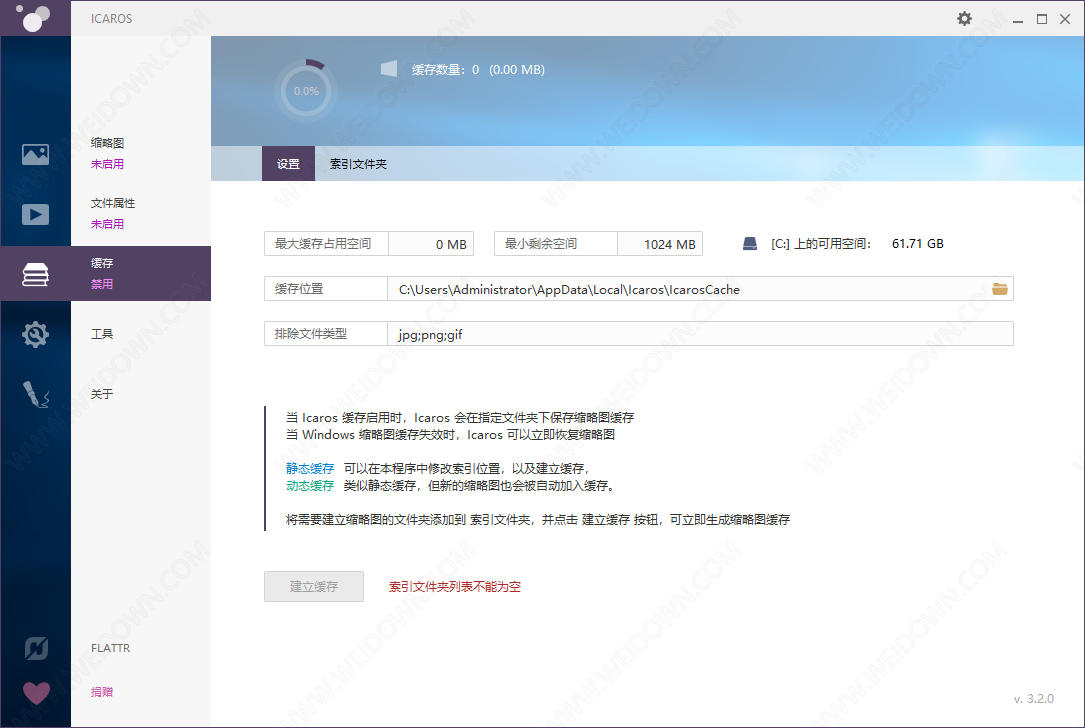Open the tools gear-wrench icon
Screen dimensions: 1085x728
(35, 334)
